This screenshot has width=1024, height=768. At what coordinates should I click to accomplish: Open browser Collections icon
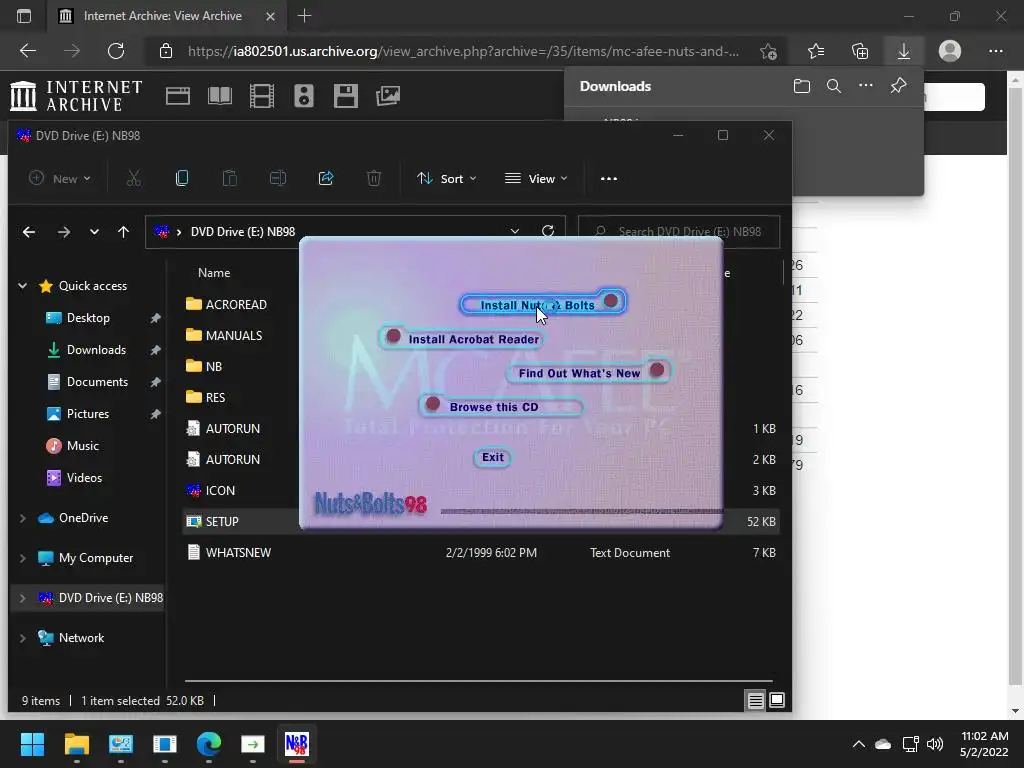pyautogui.click(x=860, y=51)
